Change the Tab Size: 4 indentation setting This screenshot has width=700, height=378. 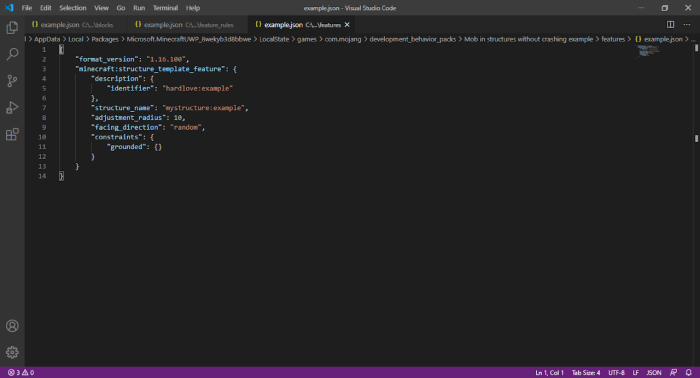[586, 372]
